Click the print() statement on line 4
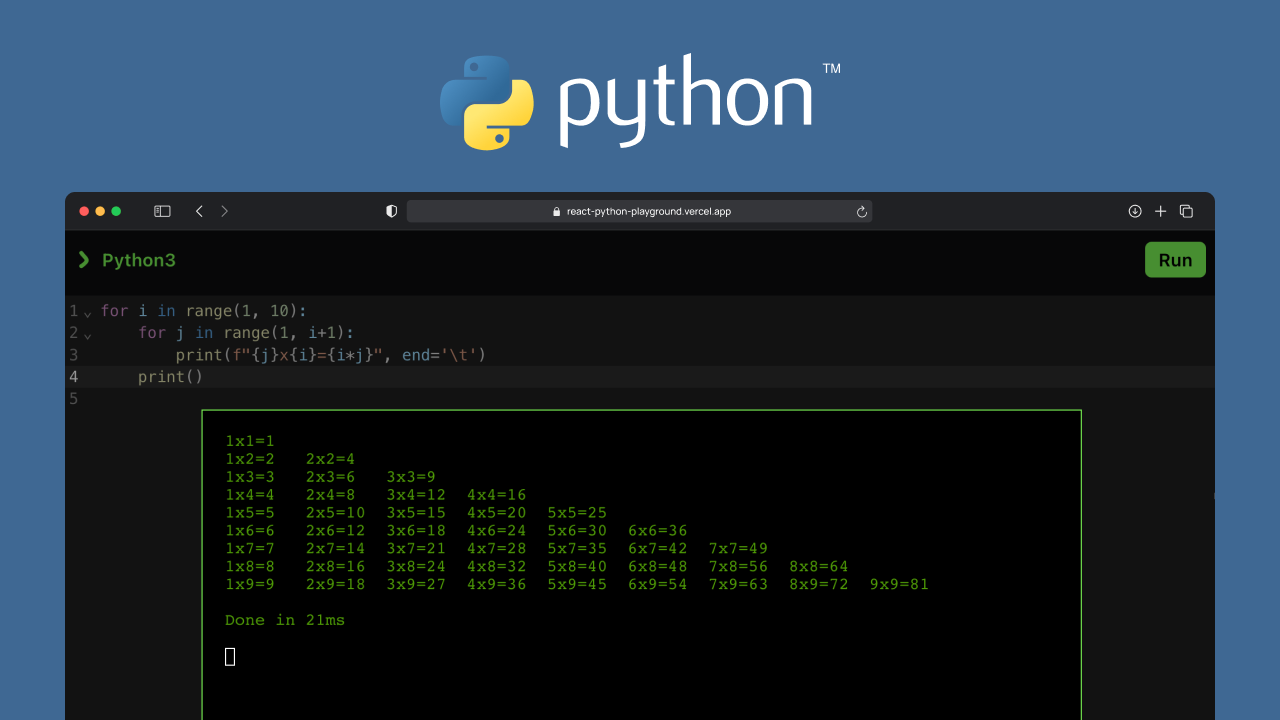 click(170, 377)
